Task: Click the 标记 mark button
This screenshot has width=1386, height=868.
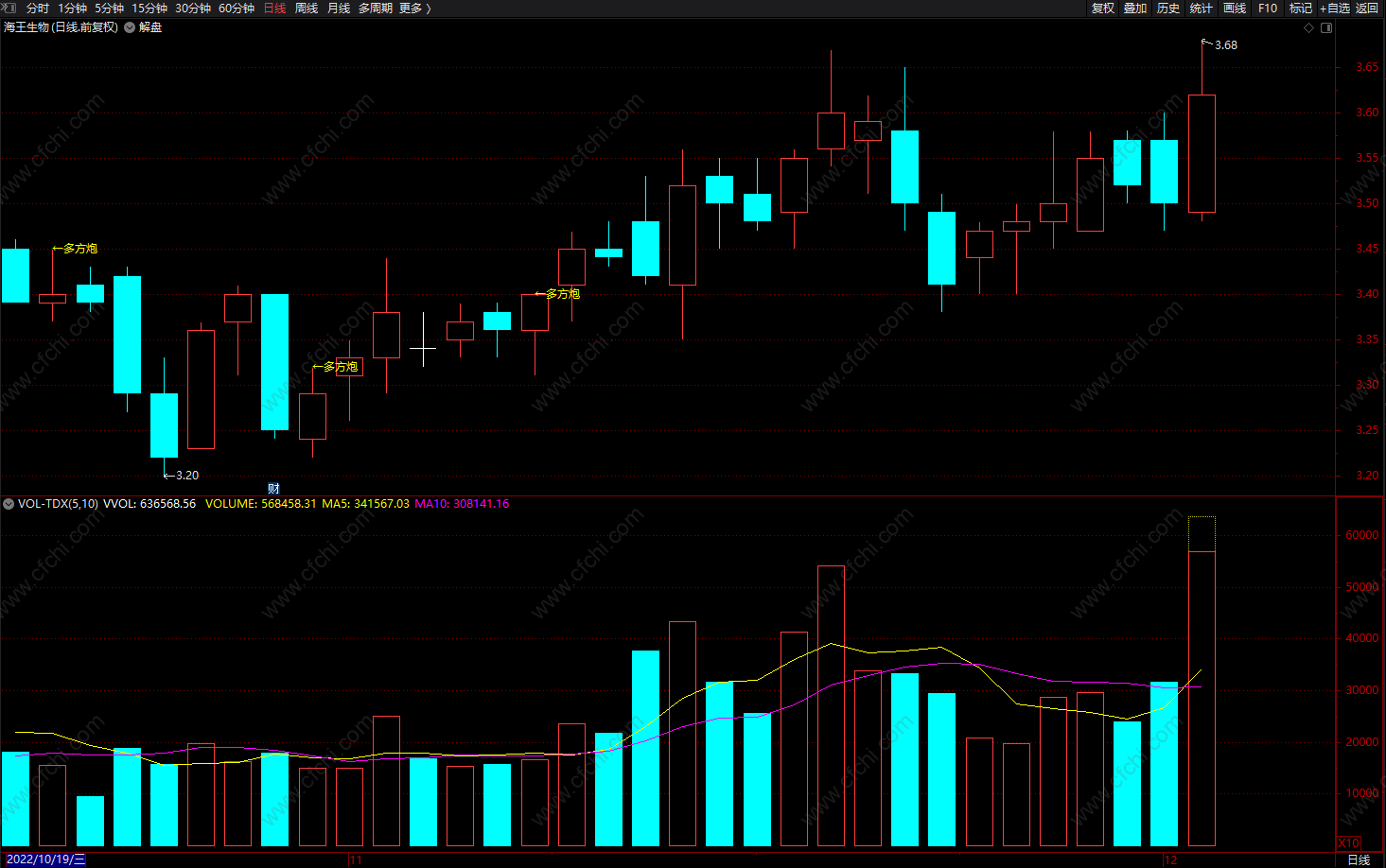Action: (x=1301, y=8)
